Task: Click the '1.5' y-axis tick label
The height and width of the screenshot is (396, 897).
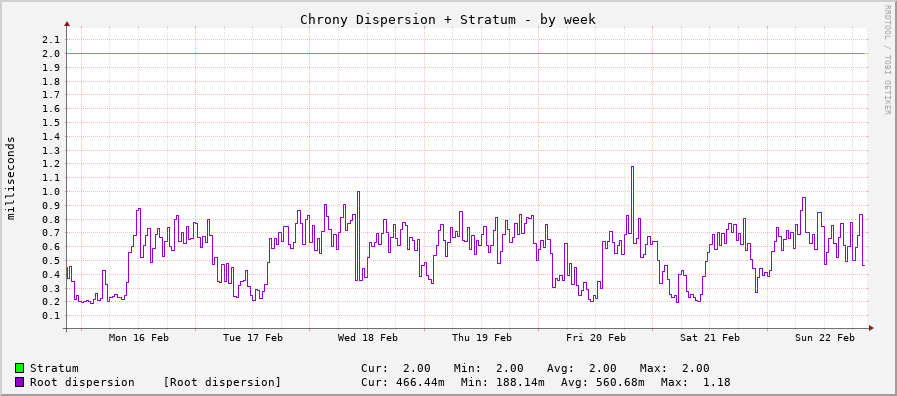Action: 51,122
